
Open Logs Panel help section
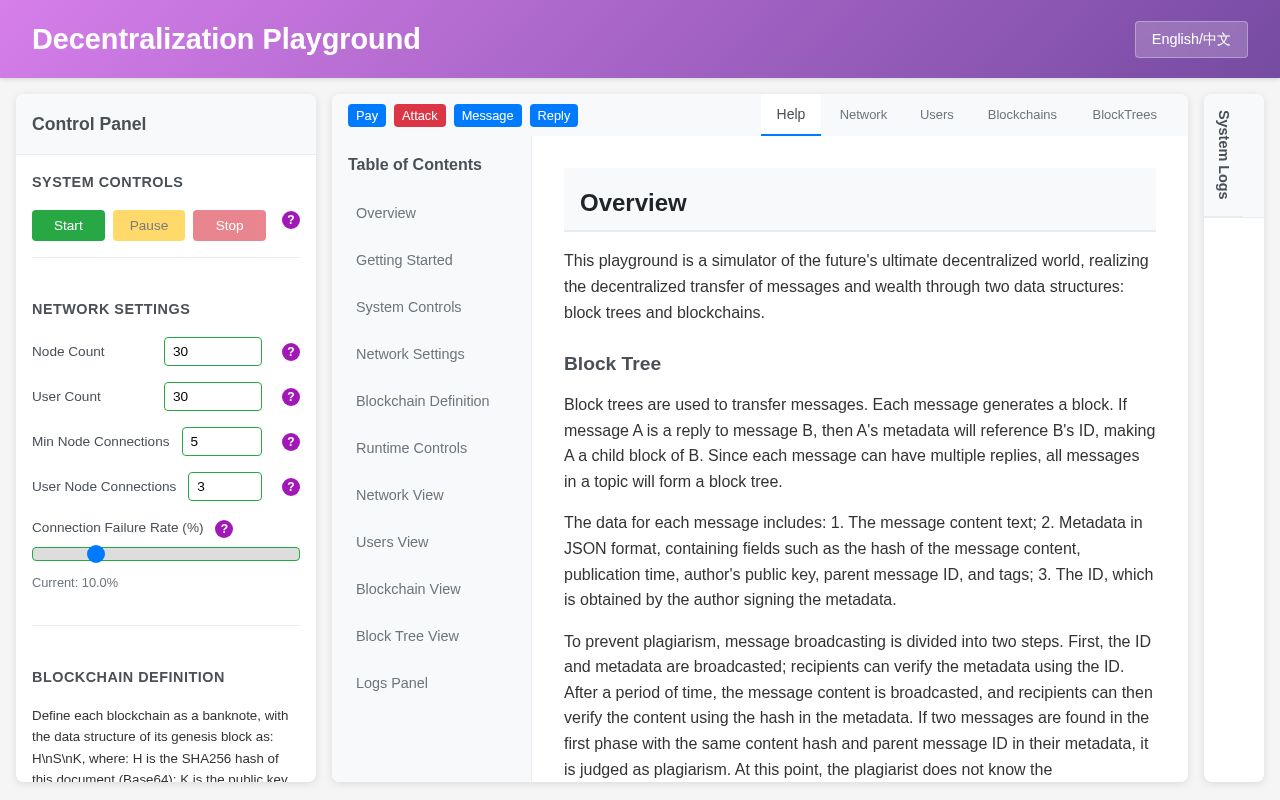[431, 683]
